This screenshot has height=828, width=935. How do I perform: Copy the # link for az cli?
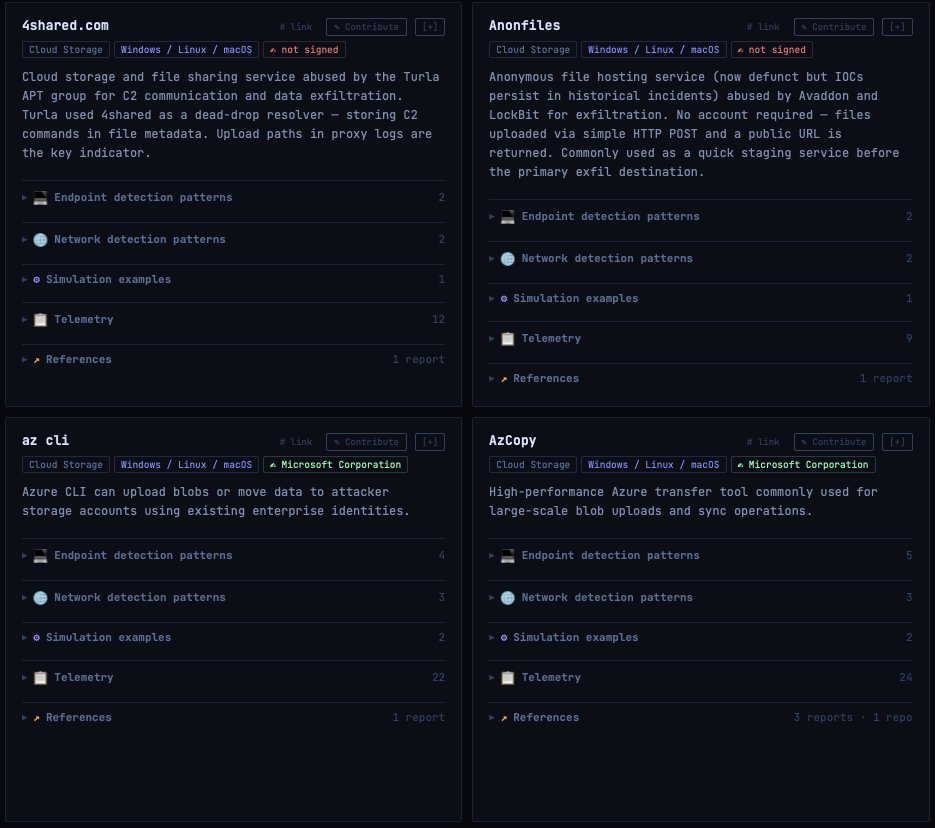click(x=296, y=442)
